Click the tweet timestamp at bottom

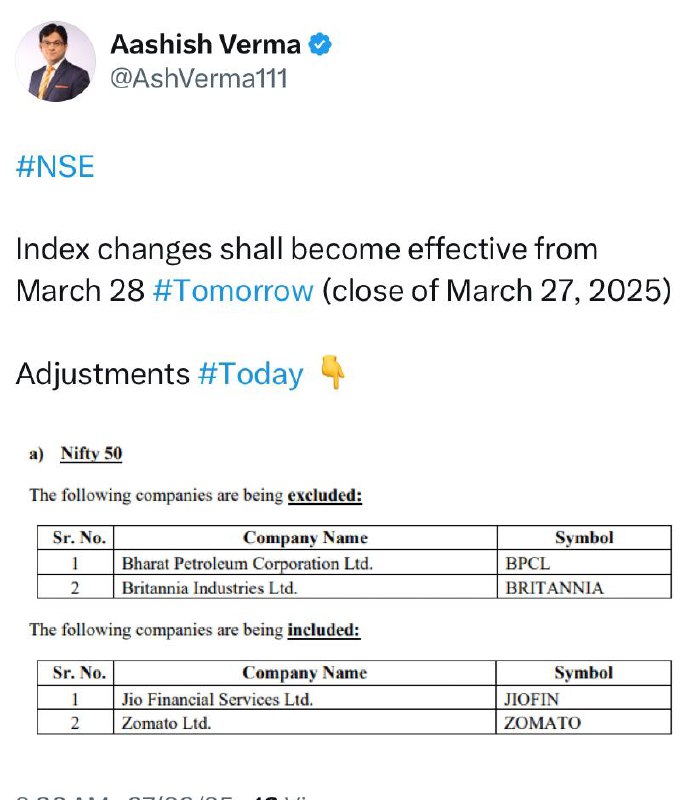click(124, 797)
